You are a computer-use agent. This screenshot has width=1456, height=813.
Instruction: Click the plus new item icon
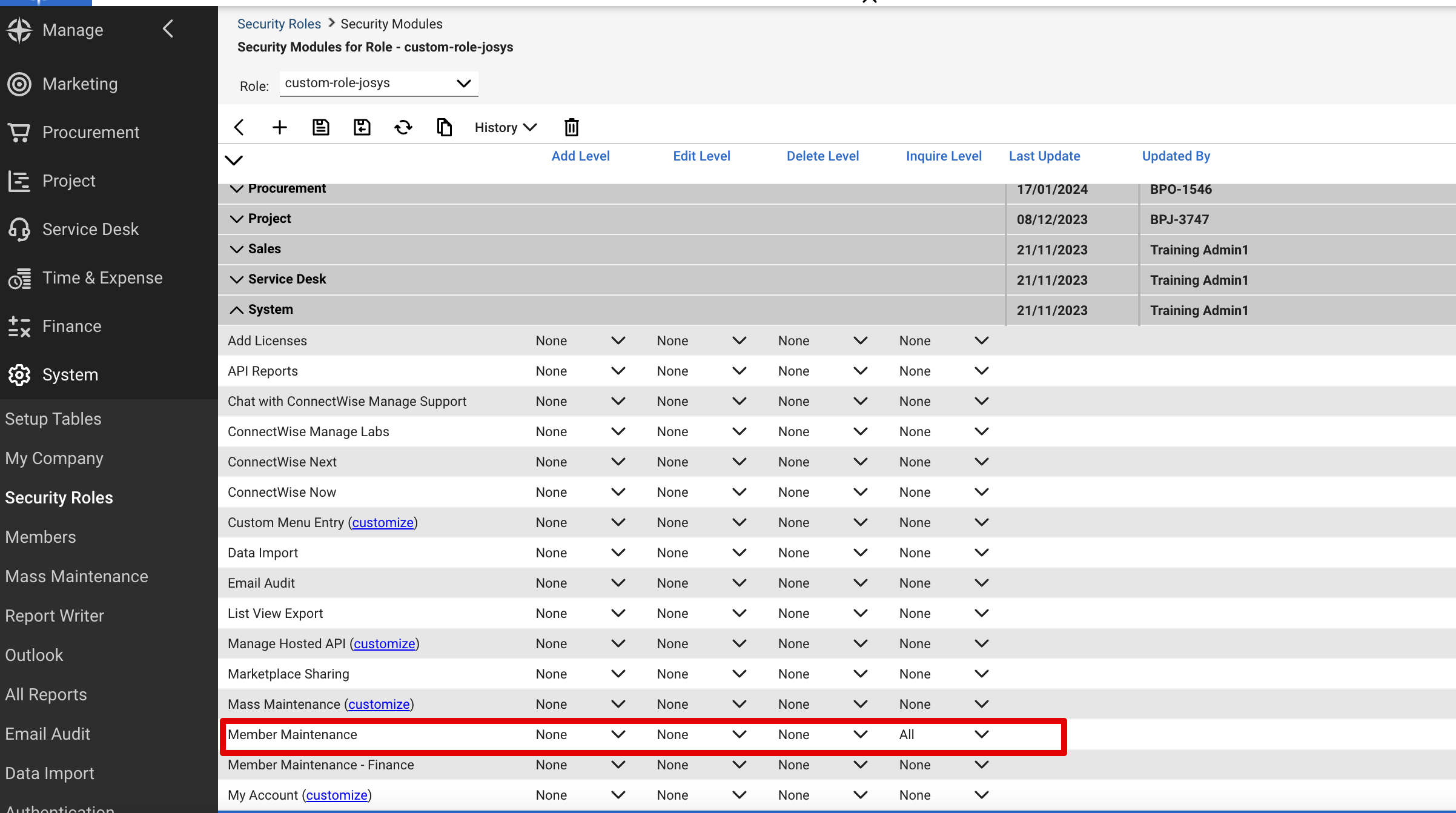coord(279,127)
